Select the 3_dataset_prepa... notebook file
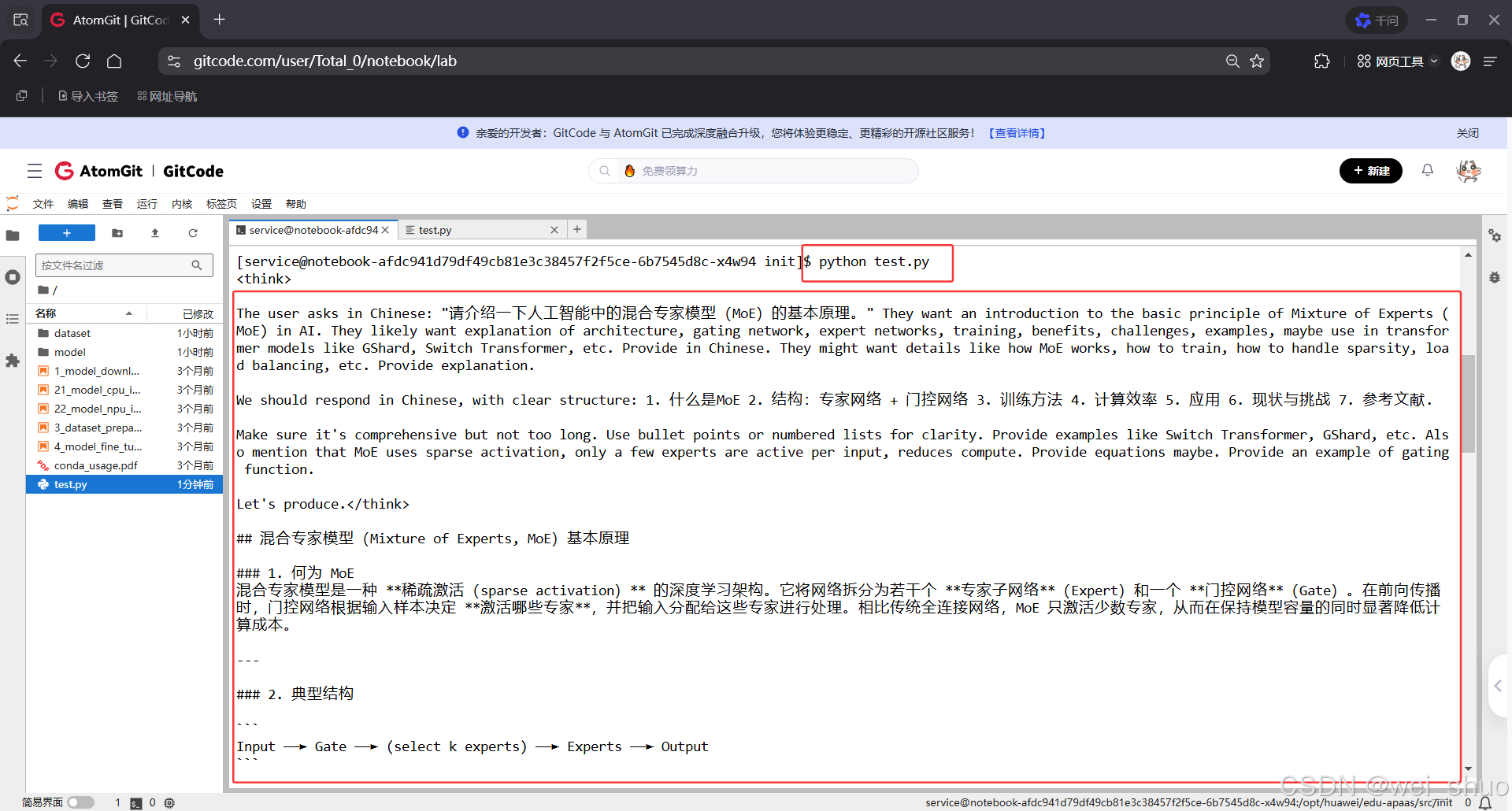The height and width of the screenshot is (811, 1512). pyautogui.click(x=124, y=428)
